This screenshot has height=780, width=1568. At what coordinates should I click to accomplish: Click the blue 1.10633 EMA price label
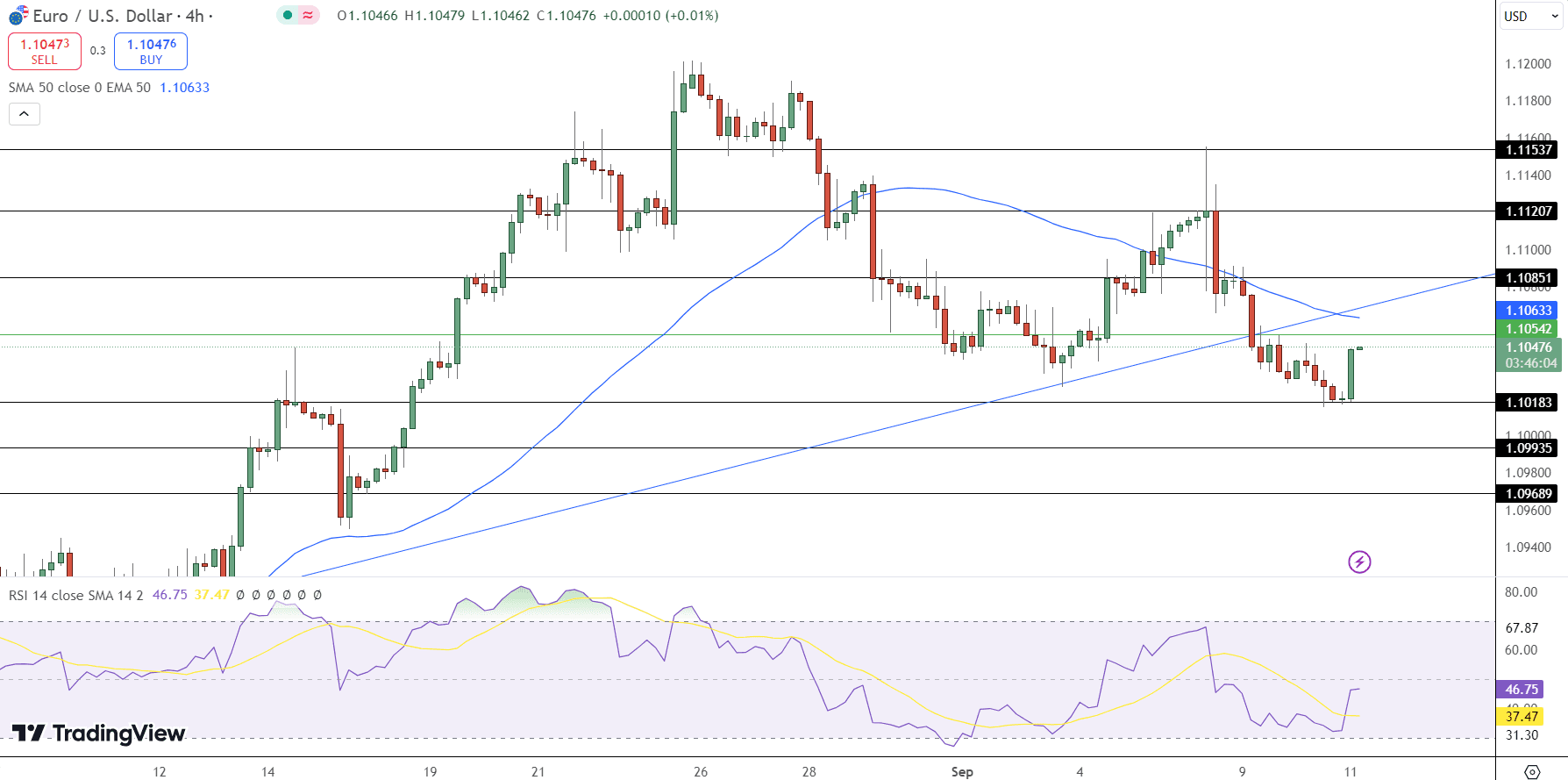[1529, 311]
